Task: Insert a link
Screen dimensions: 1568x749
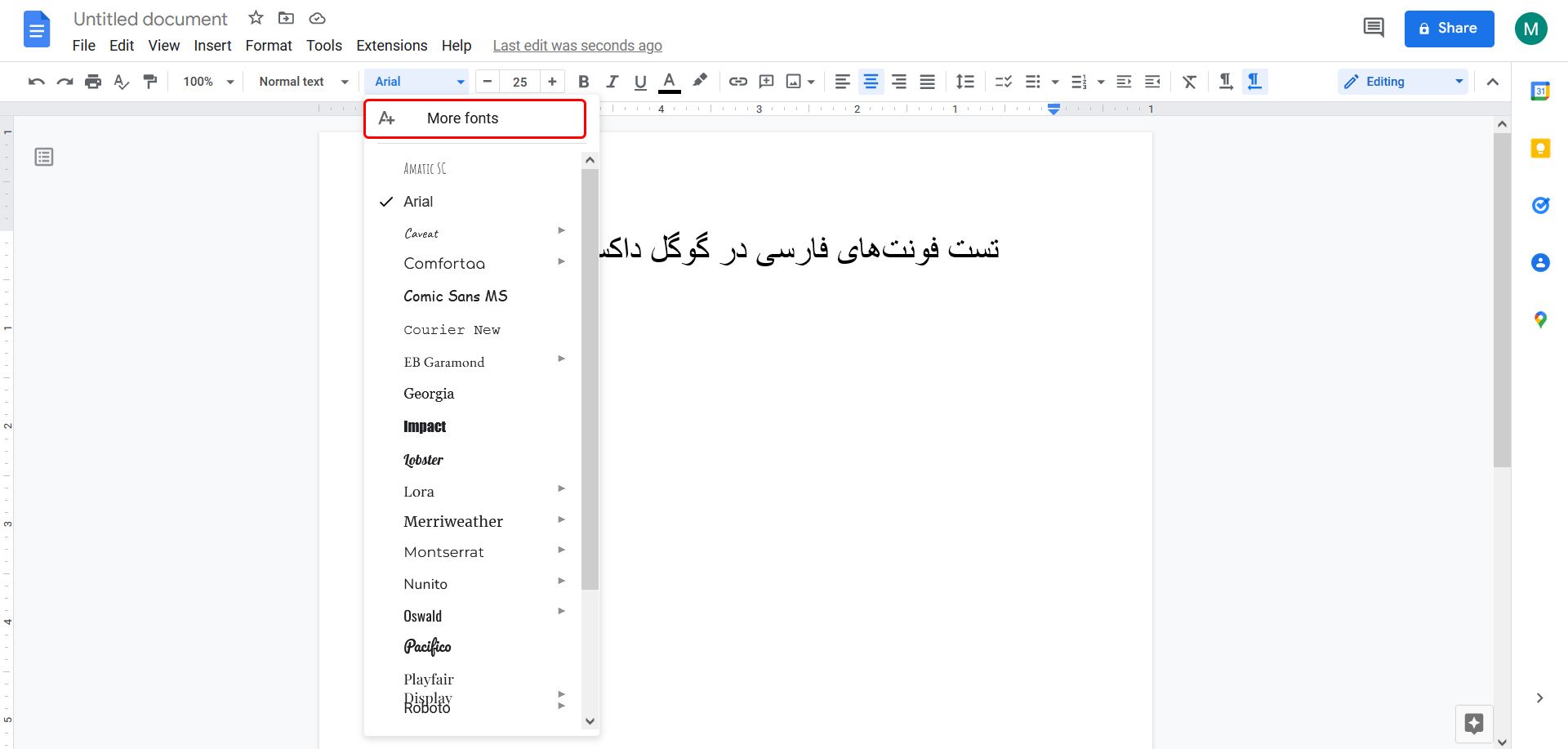Action: [x=737, y=81]
